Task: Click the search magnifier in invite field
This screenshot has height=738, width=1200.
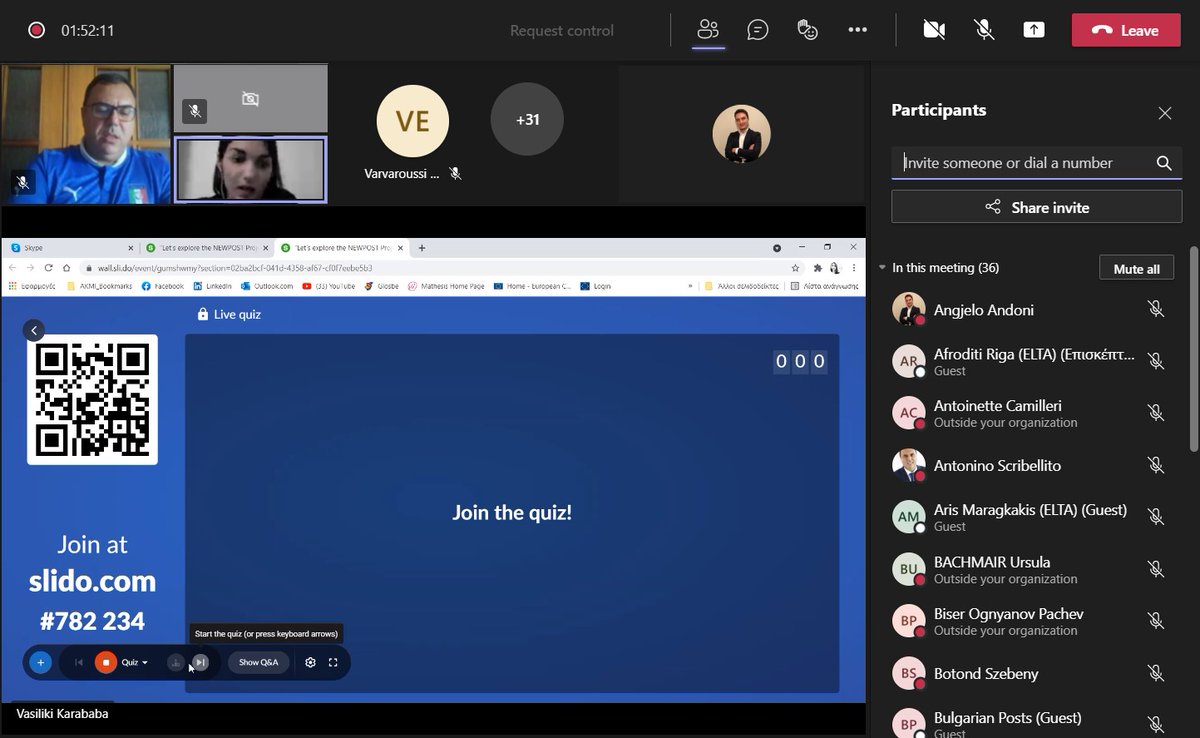Action: pos(1164,163)
